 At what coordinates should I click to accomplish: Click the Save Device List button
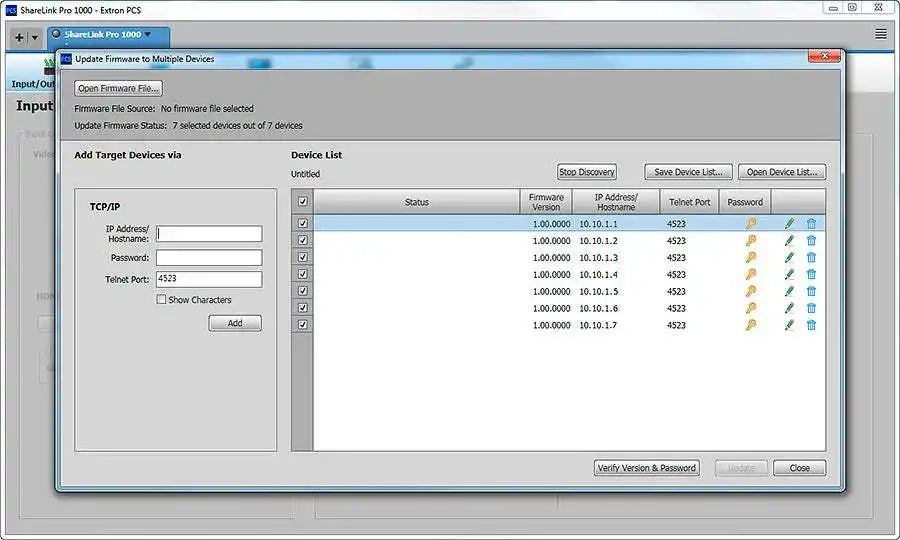click(x=688, y=172)
